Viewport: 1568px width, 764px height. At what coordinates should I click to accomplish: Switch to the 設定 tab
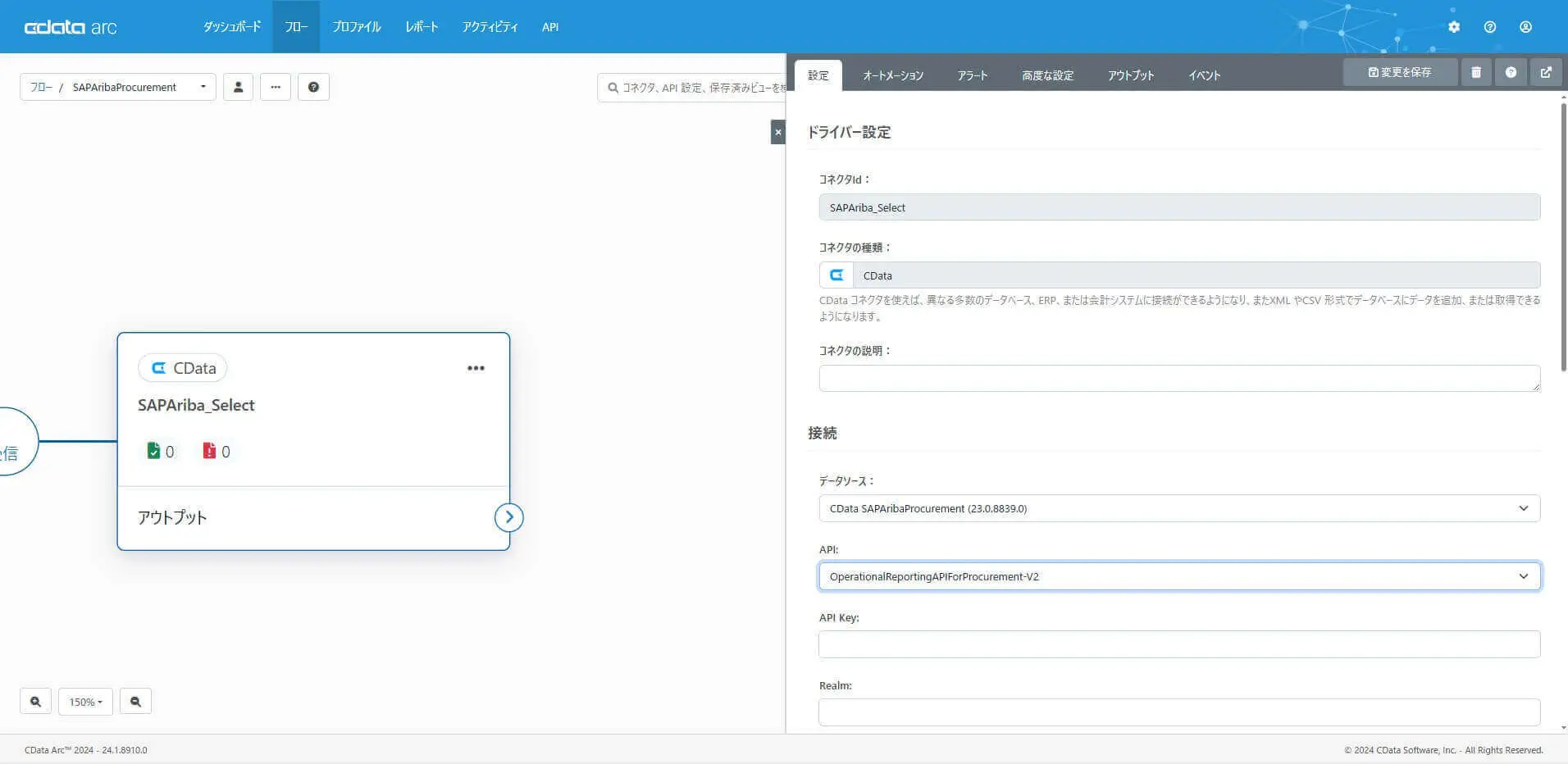coord(818,75)
